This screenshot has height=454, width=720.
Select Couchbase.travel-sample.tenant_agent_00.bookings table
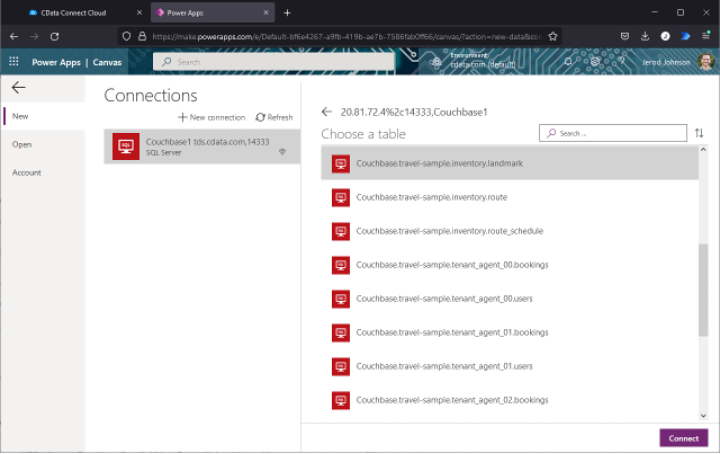pyautogui.click(x=510, y=265)
